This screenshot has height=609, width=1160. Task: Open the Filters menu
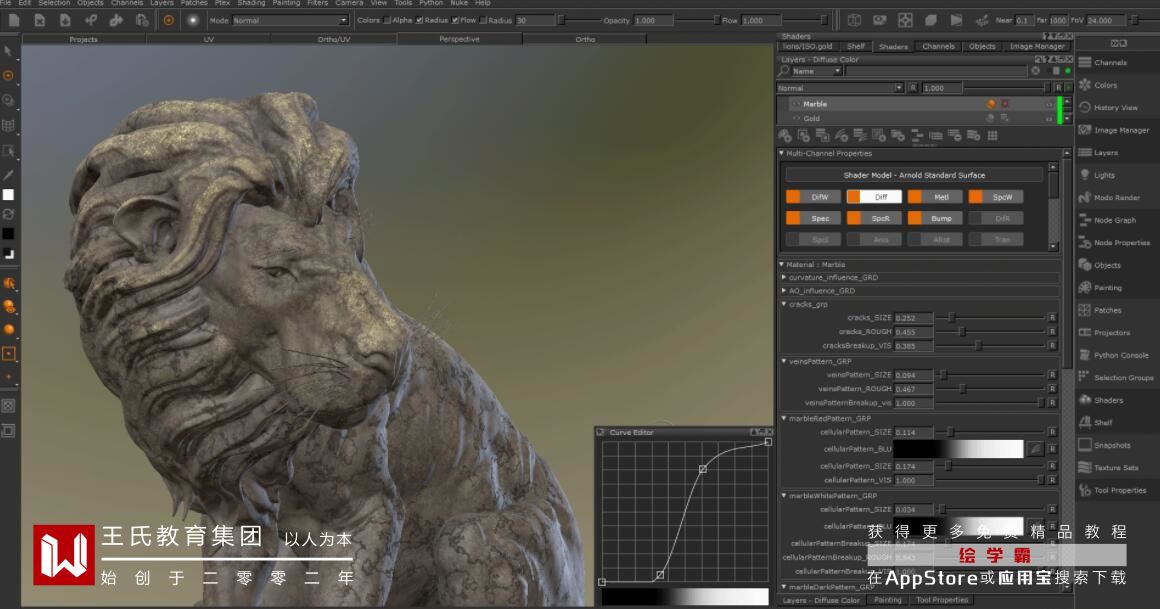(317, 3)
